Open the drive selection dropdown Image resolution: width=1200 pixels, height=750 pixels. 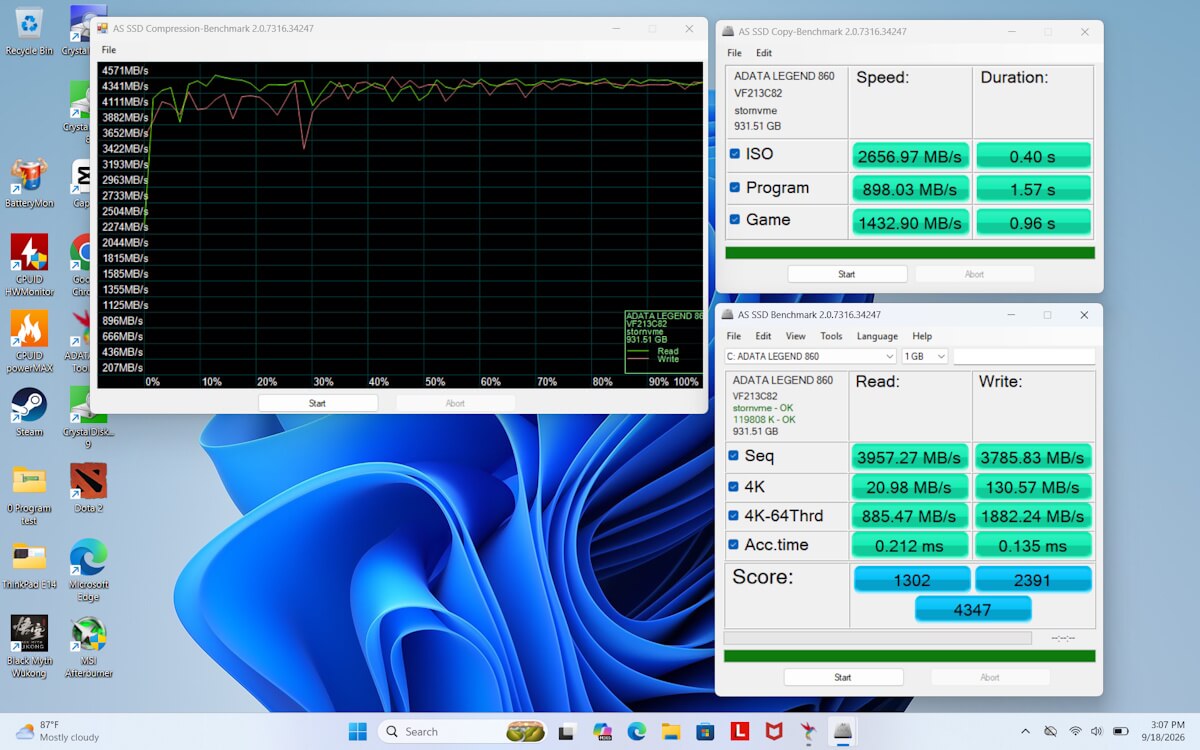(x=811, y=356)
